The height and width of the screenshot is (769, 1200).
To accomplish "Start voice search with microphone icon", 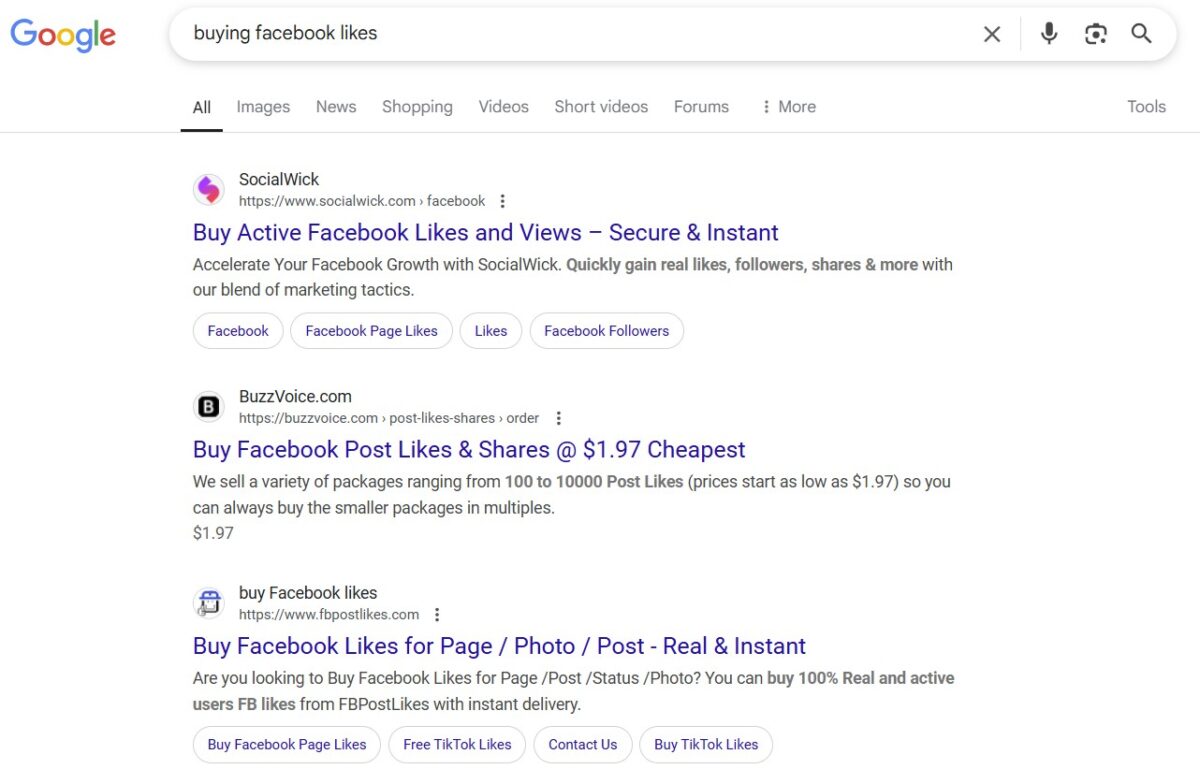I will click(x=1049, y=34).
